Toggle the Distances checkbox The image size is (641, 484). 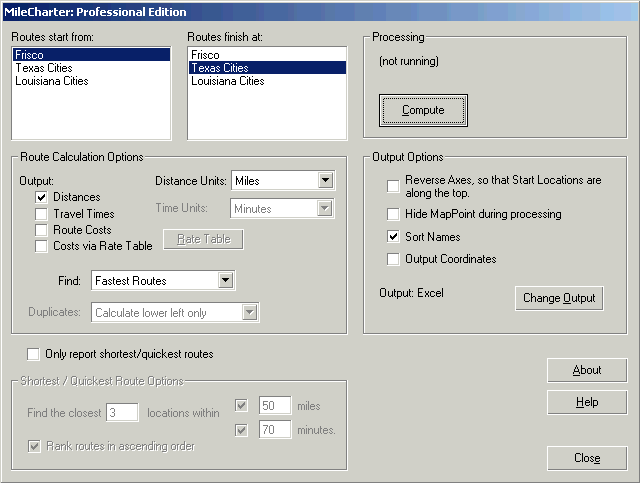(x=41, y=197)
